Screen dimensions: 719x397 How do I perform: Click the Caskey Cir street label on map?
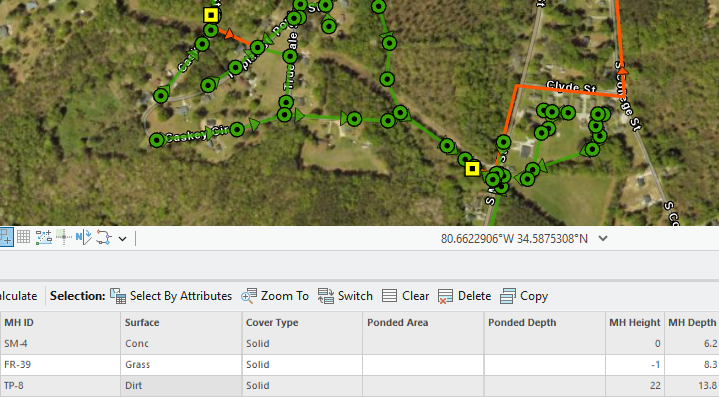(196, 134)
